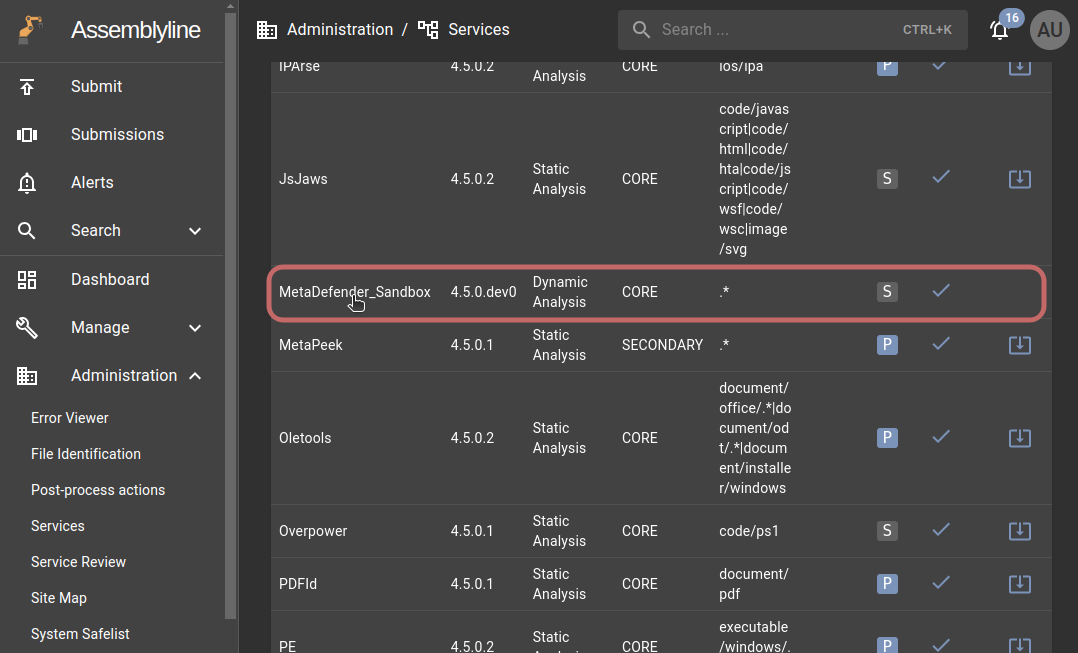Open the AU user avatar menu
Screen dimensions: 1078x653
click(1050, 30)
